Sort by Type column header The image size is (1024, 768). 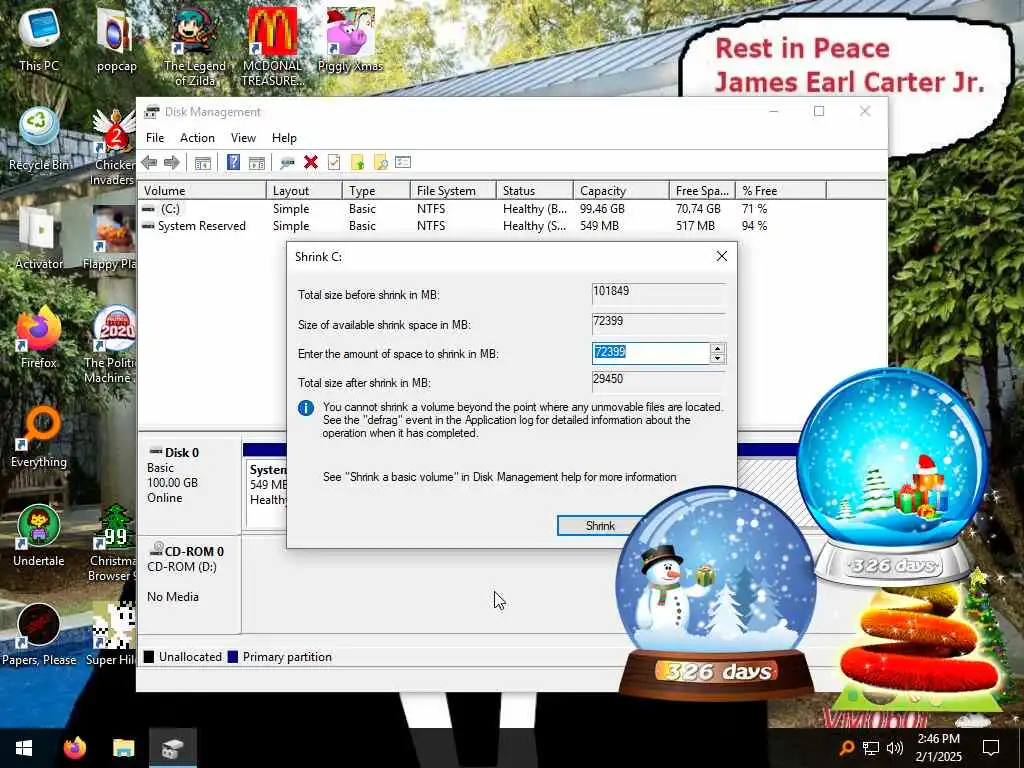pyautogui.click(x=376, y=191)
